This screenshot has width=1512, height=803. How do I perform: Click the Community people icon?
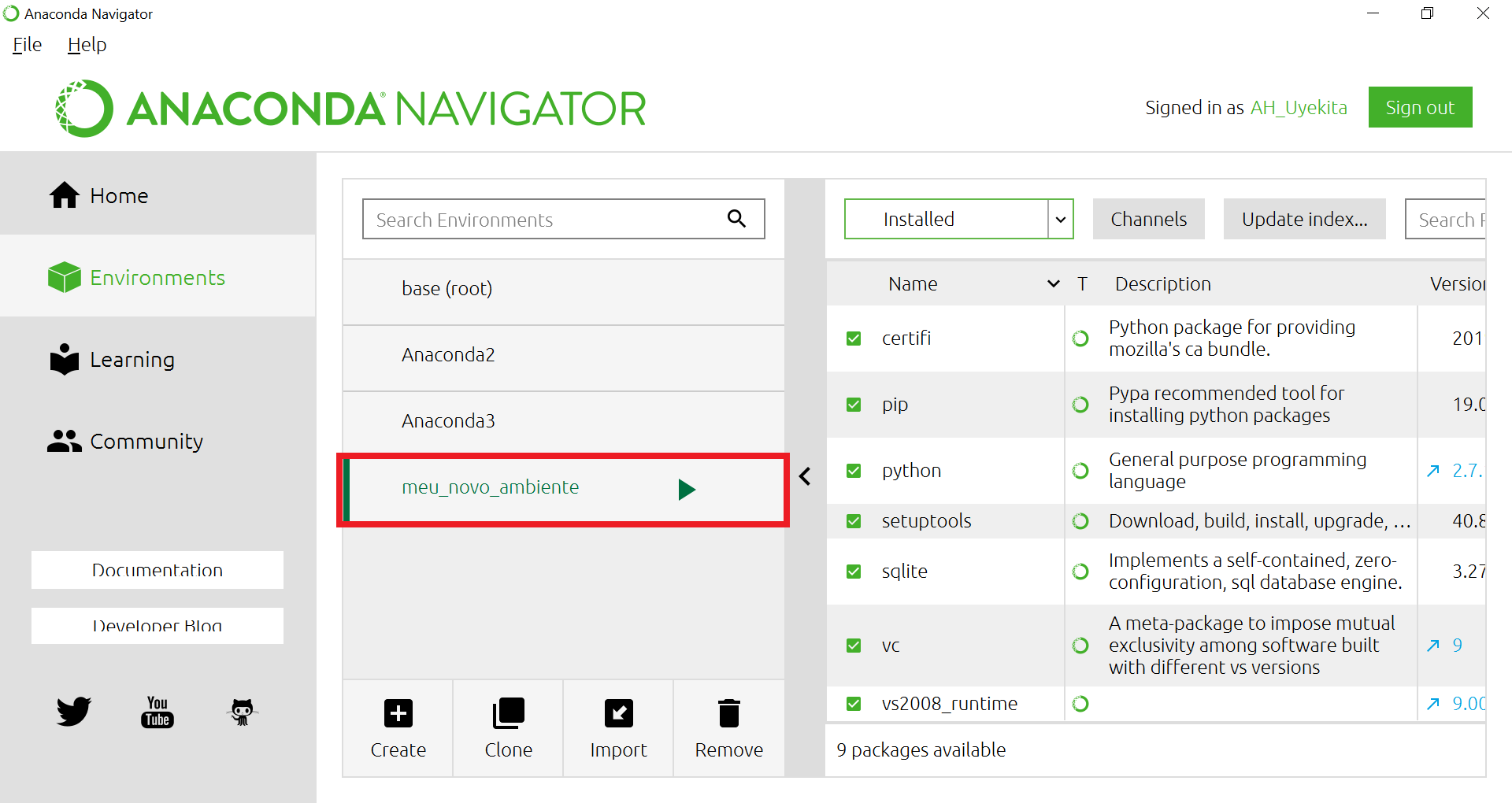coord(65,441)
